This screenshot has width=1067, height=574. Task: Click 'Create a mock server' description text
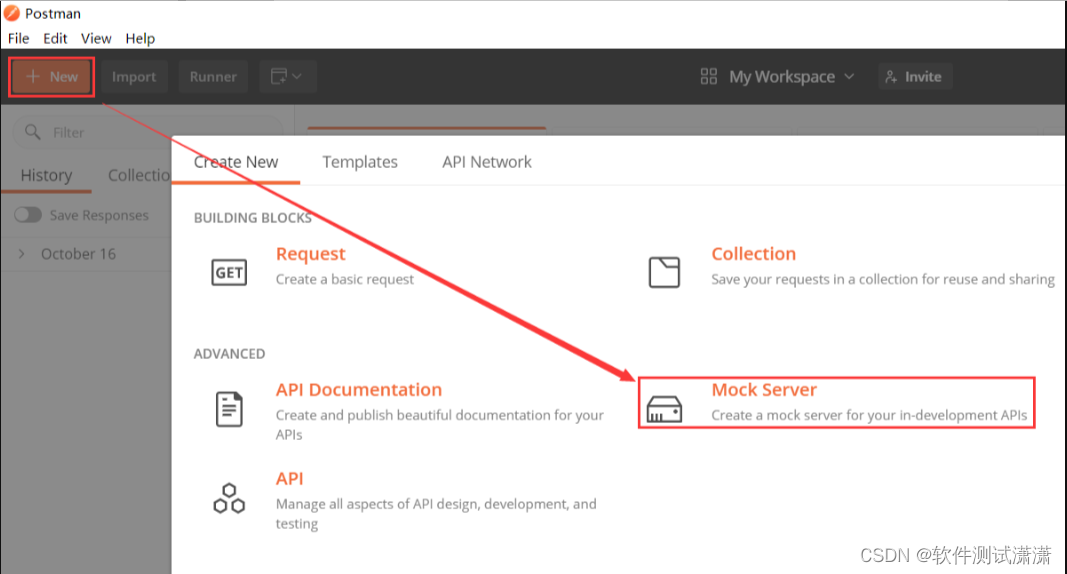pos(869,416)
